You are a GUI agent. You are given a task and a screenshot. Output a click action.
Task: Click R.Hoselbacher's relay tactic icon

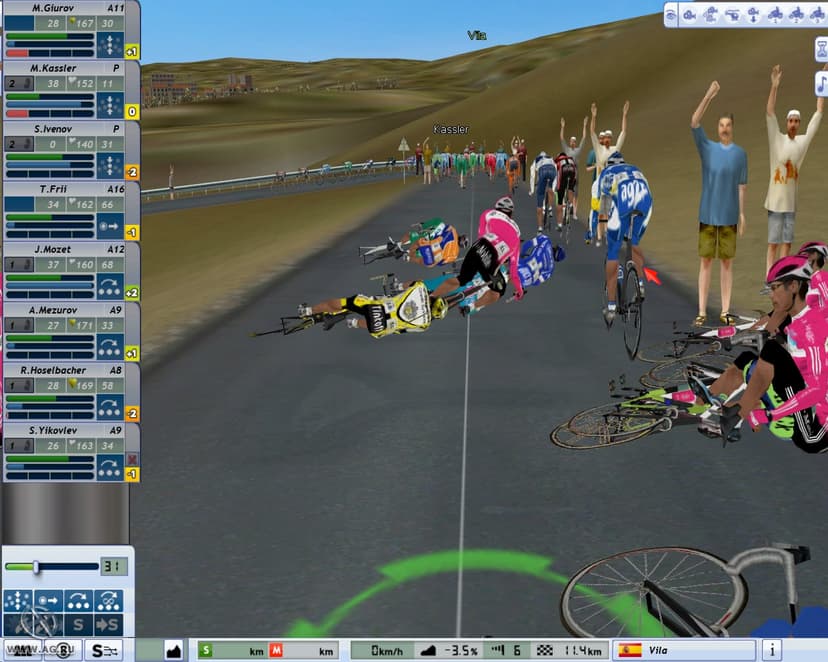click(110, 407)
